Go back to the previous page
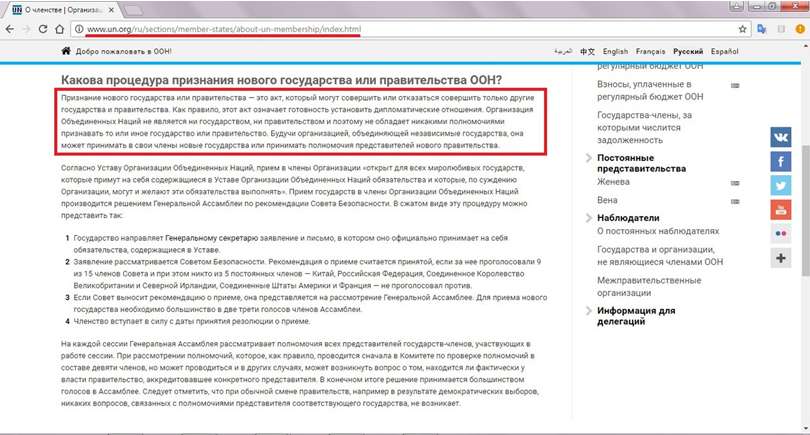 pos(10,28)
